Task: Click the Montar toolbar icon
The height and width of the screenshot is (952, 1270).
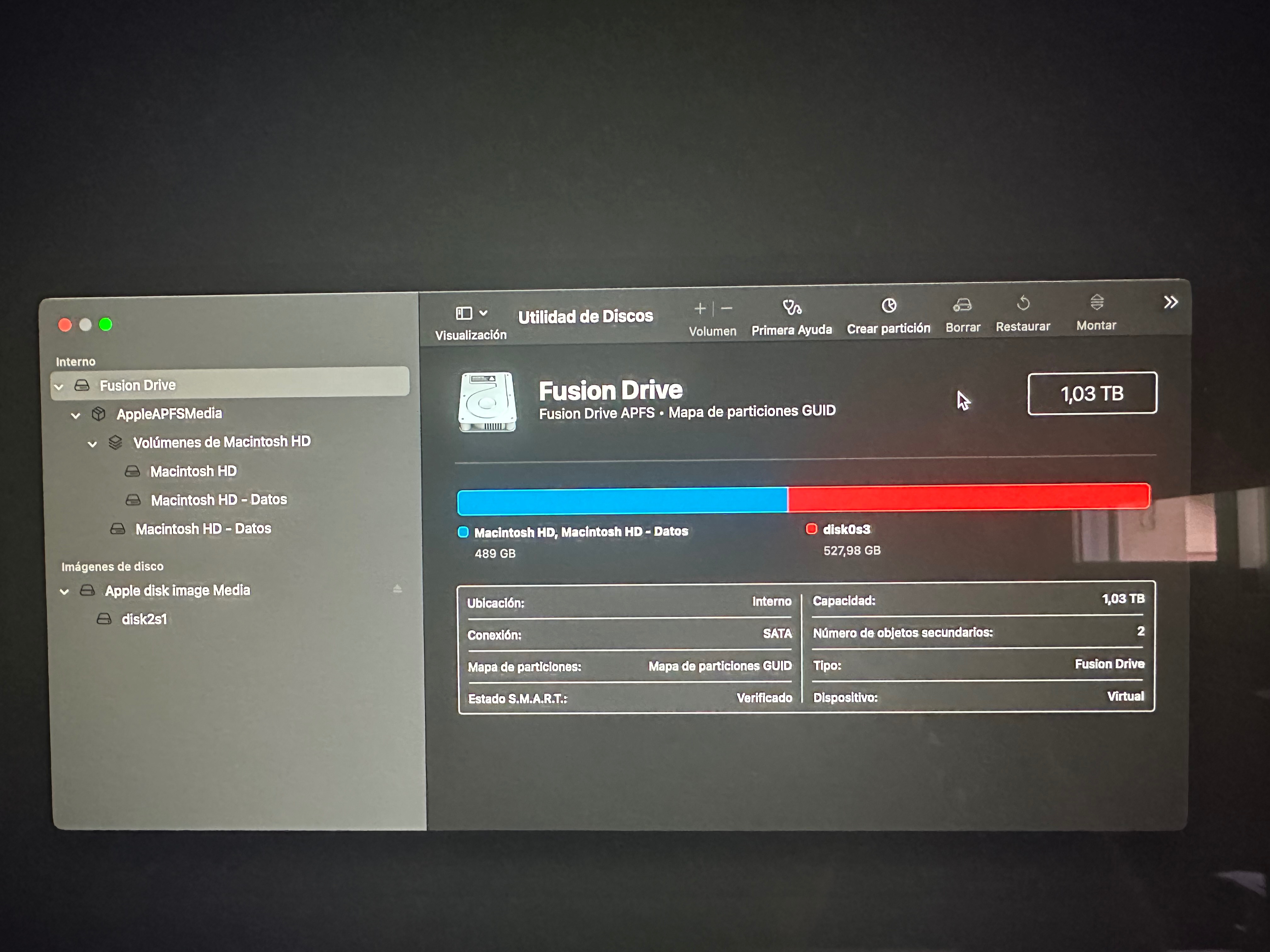Action: 1097,302
